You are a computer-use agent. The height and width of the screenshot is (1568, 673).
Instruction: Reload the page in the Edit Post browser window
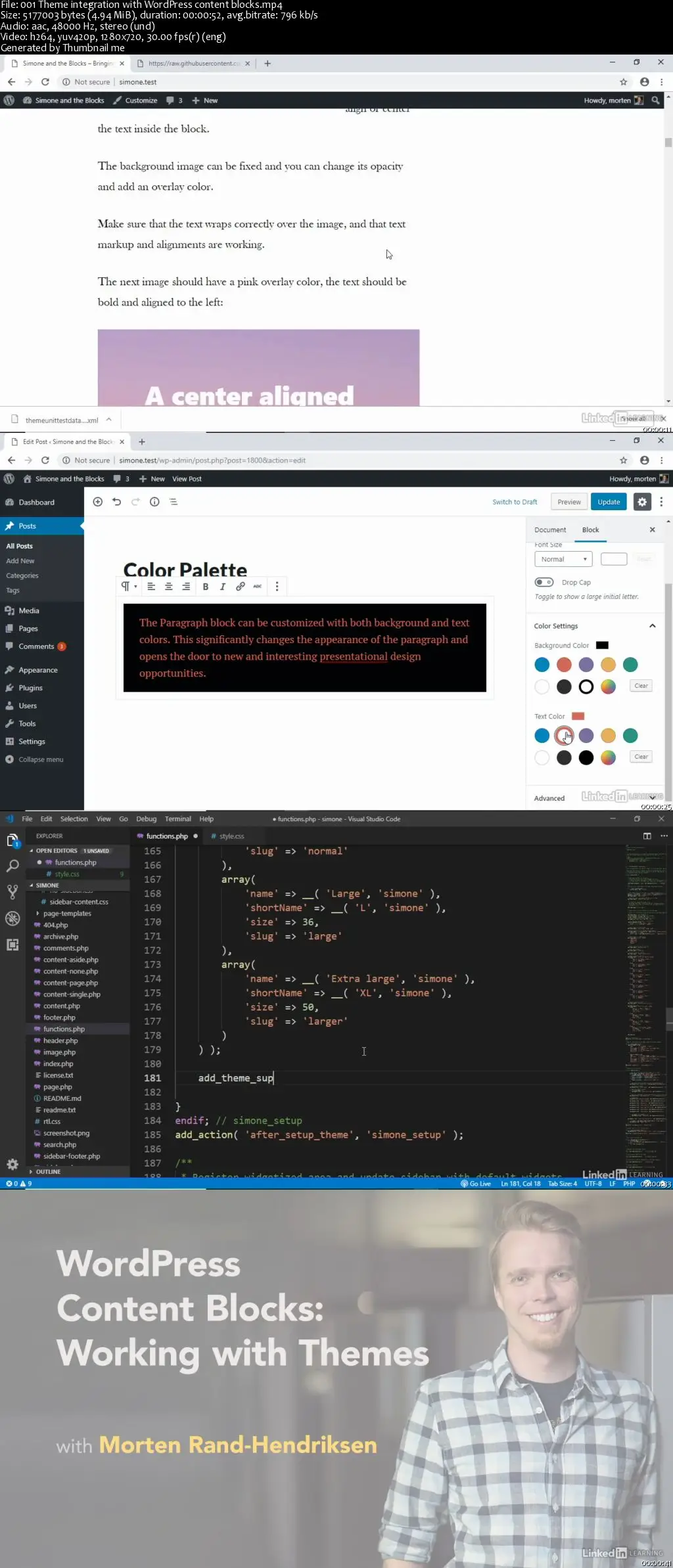(45, 460)
